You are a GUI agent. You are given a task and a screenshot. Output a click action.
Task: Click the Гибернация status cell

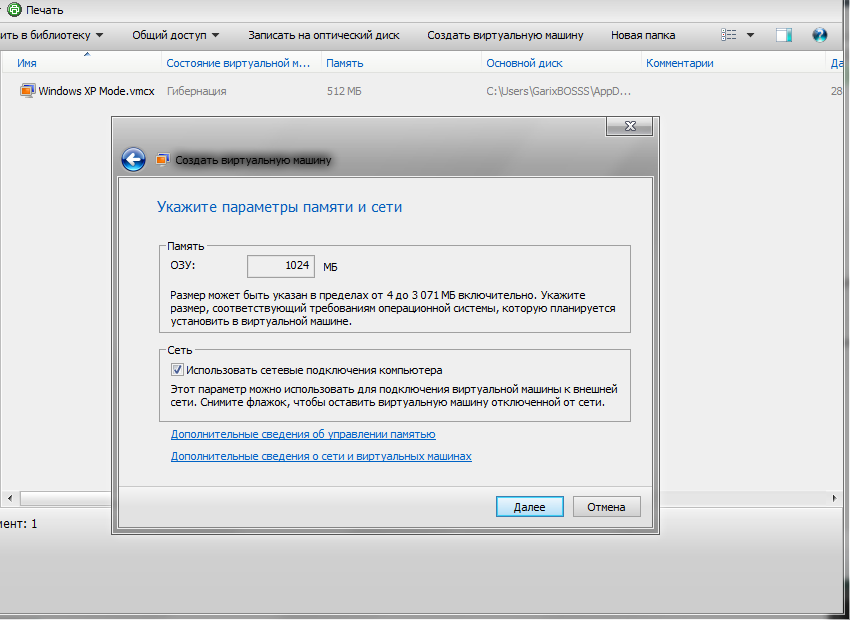(x=196, y=91)
